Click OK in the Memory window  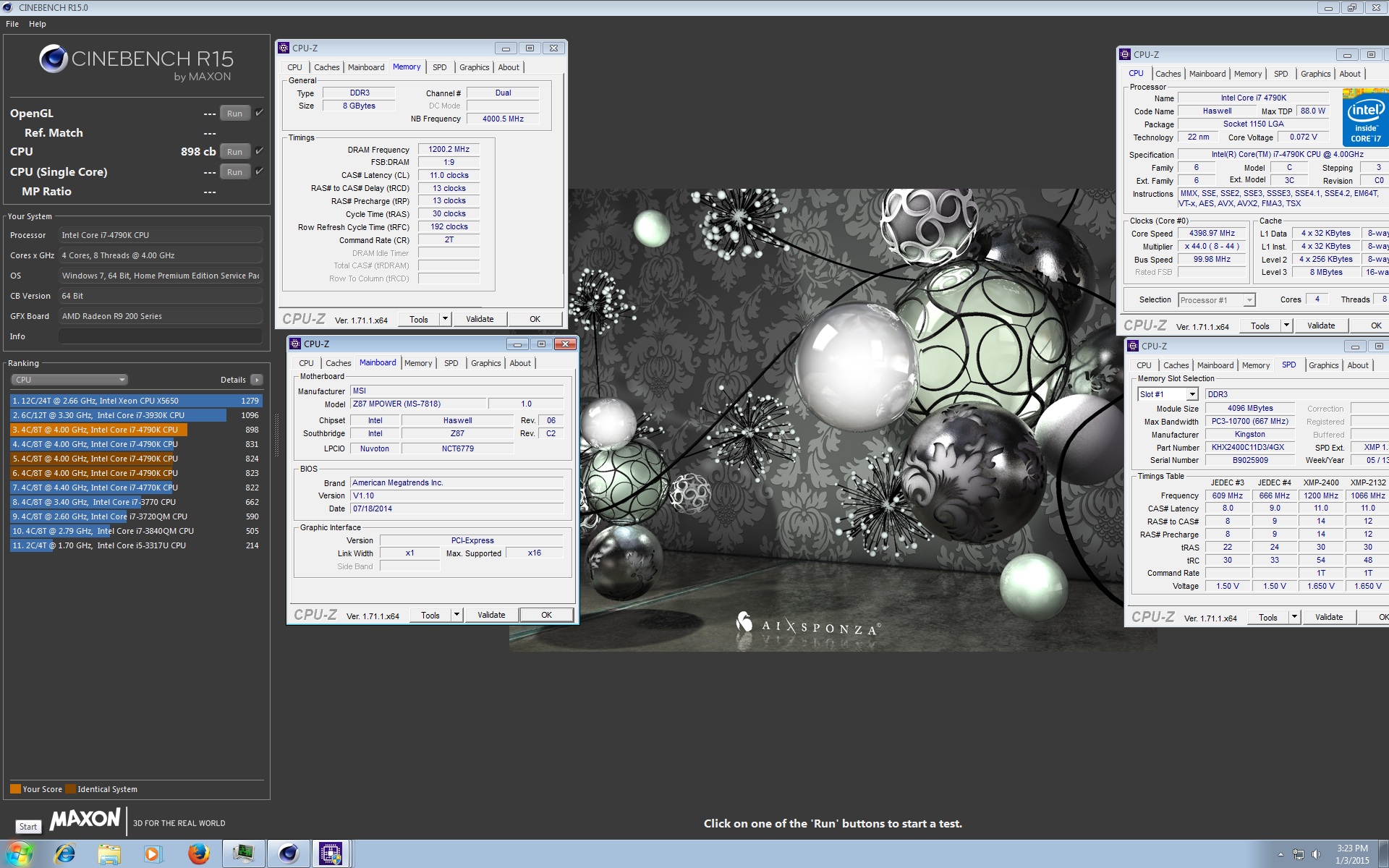click(535, 319)
